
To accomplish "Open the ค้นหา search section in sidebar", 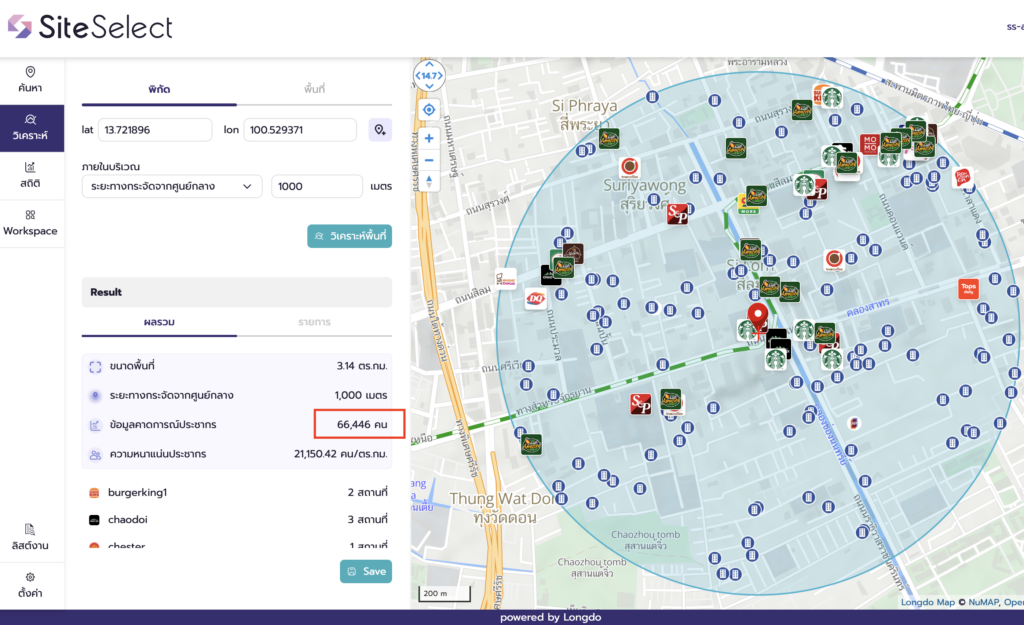I will [x=30, y=80].
